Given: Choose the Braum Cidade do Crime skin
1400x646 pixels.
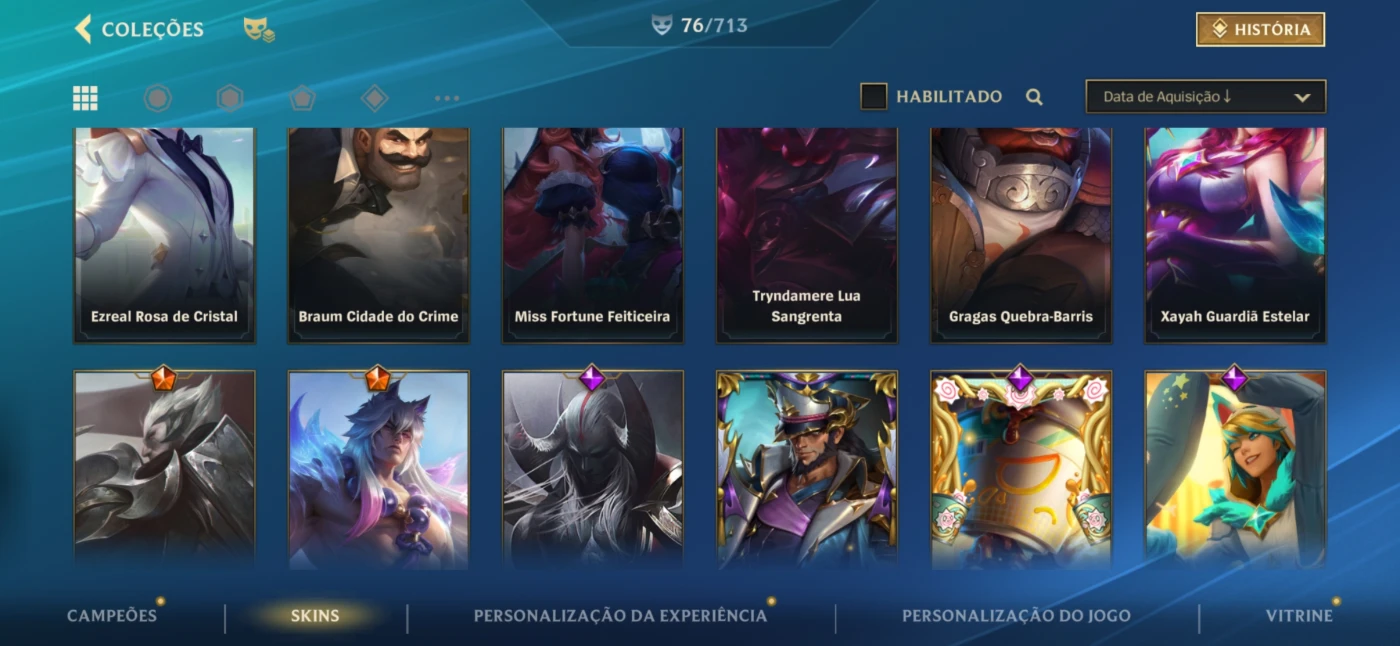Looking at the screenshot, I should coord(378,235).
